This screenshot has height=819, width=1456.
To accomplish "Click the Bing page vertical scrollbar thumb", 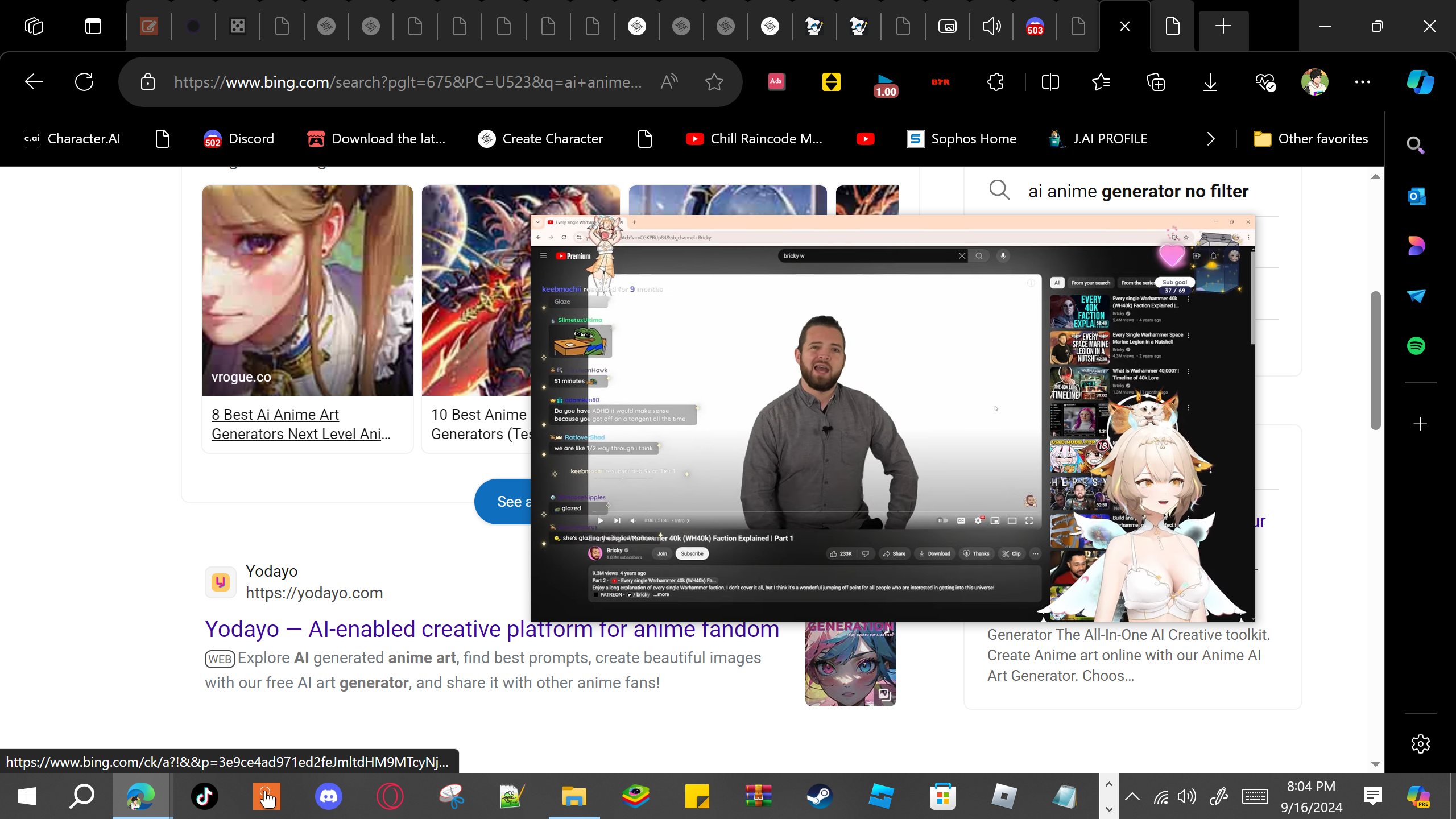I will [1376, 361].
